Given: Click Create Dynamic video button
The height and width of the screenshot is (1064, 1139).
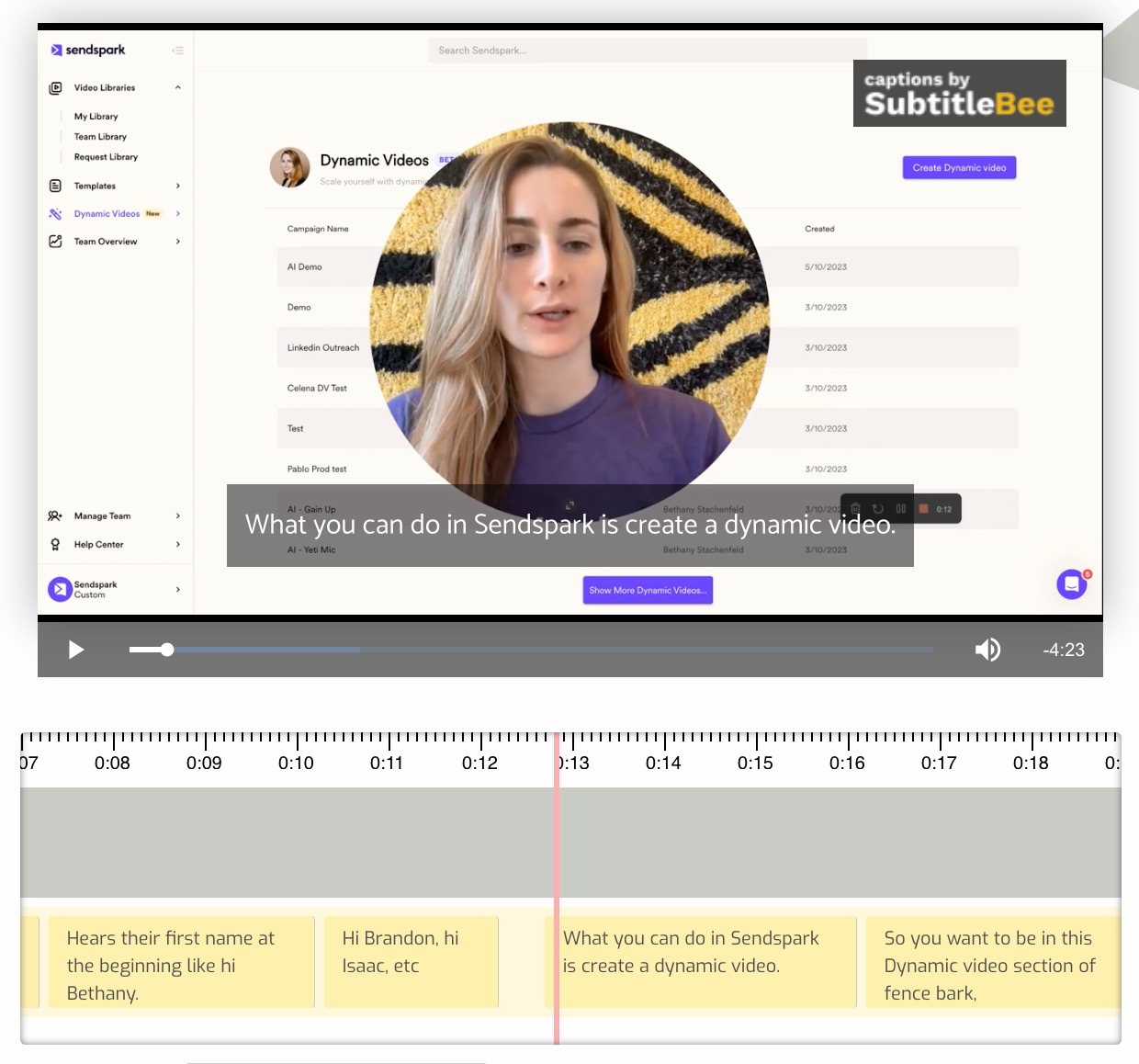Looking at the screenshot, I should click(x=959, y=168).
